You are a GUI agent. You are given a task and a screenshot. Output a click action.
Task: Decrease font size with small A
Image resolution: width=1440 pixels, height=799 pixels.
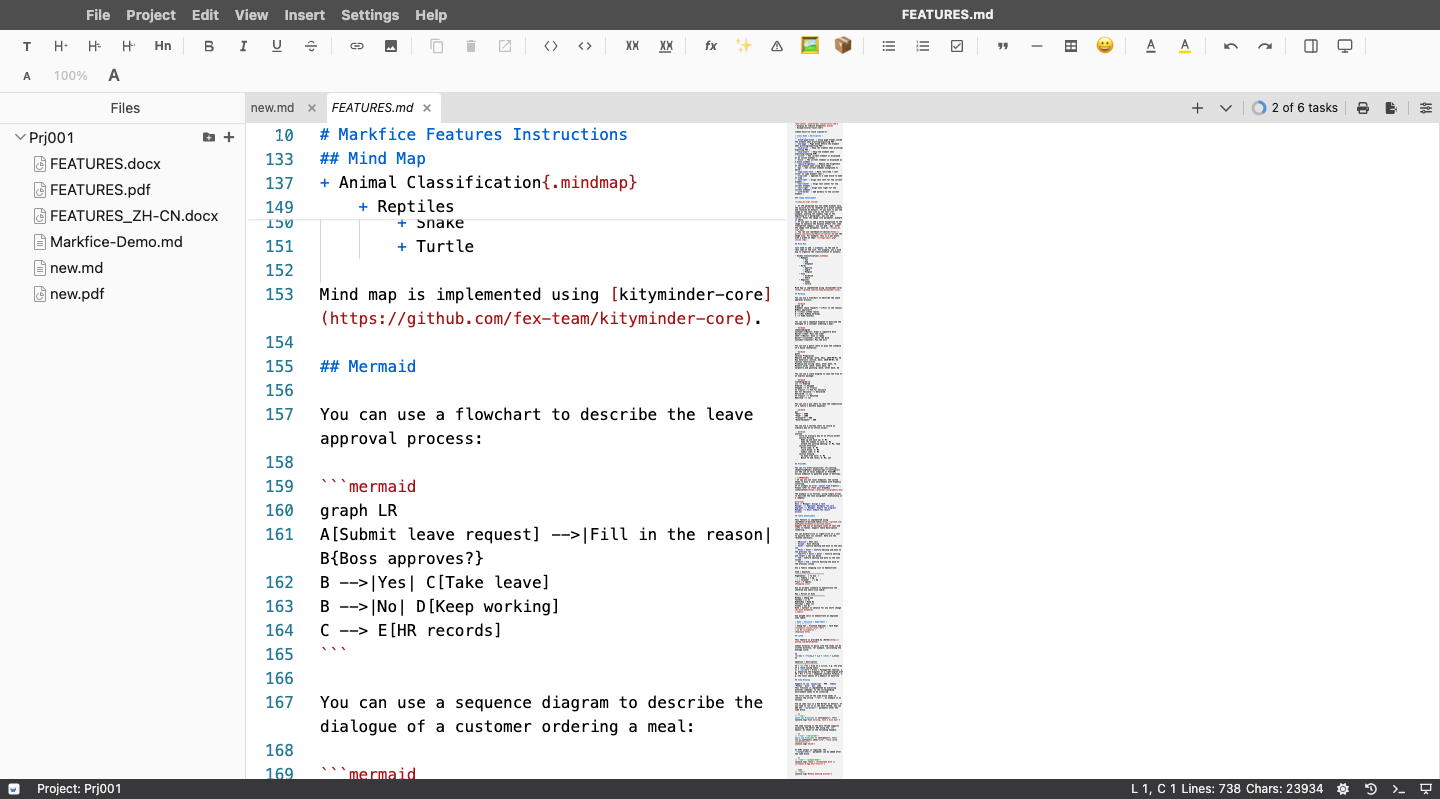click(x=27, y=76)
